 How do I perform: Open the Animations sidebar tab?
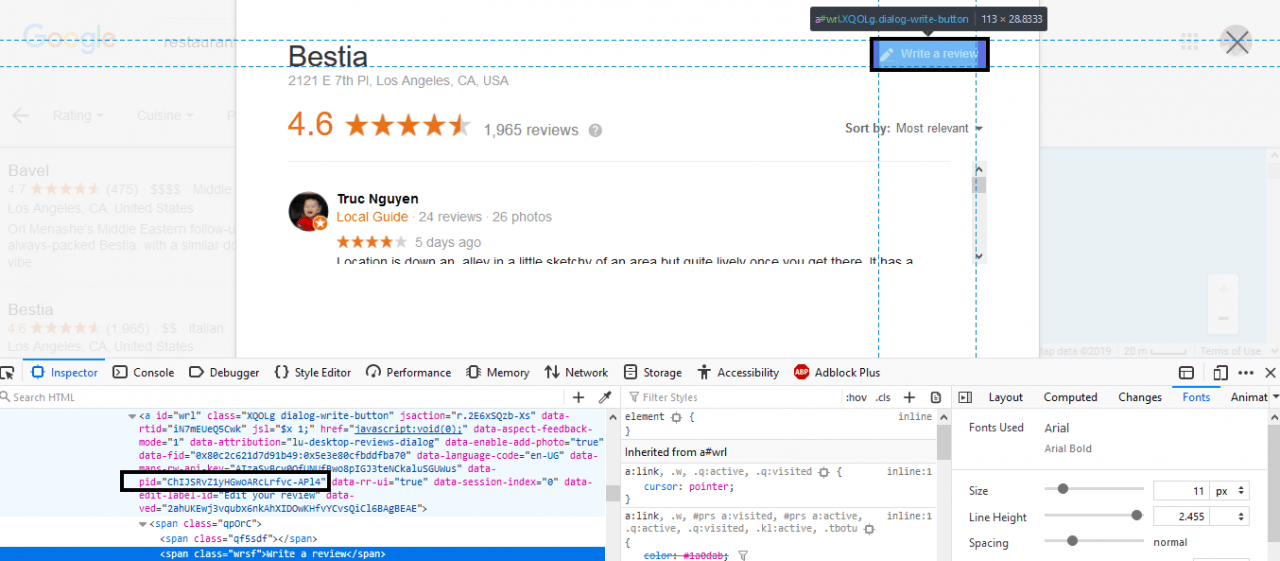(x=1249, y=397)
